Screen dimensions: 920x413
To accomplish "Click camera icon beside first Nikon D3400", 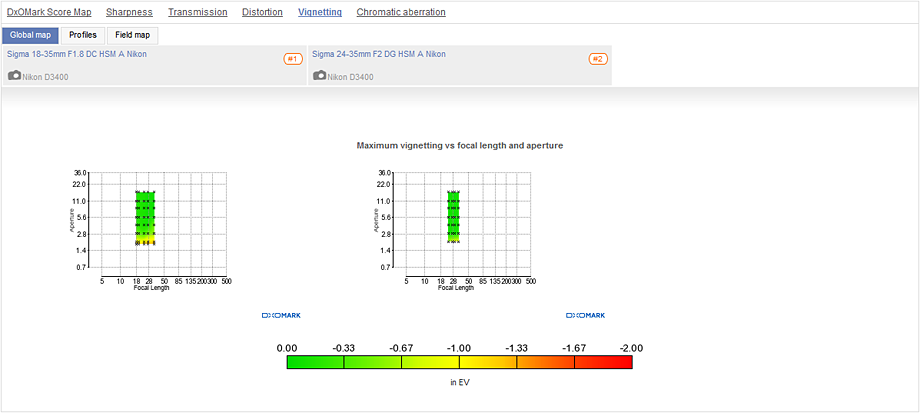I will coord(15,76).
